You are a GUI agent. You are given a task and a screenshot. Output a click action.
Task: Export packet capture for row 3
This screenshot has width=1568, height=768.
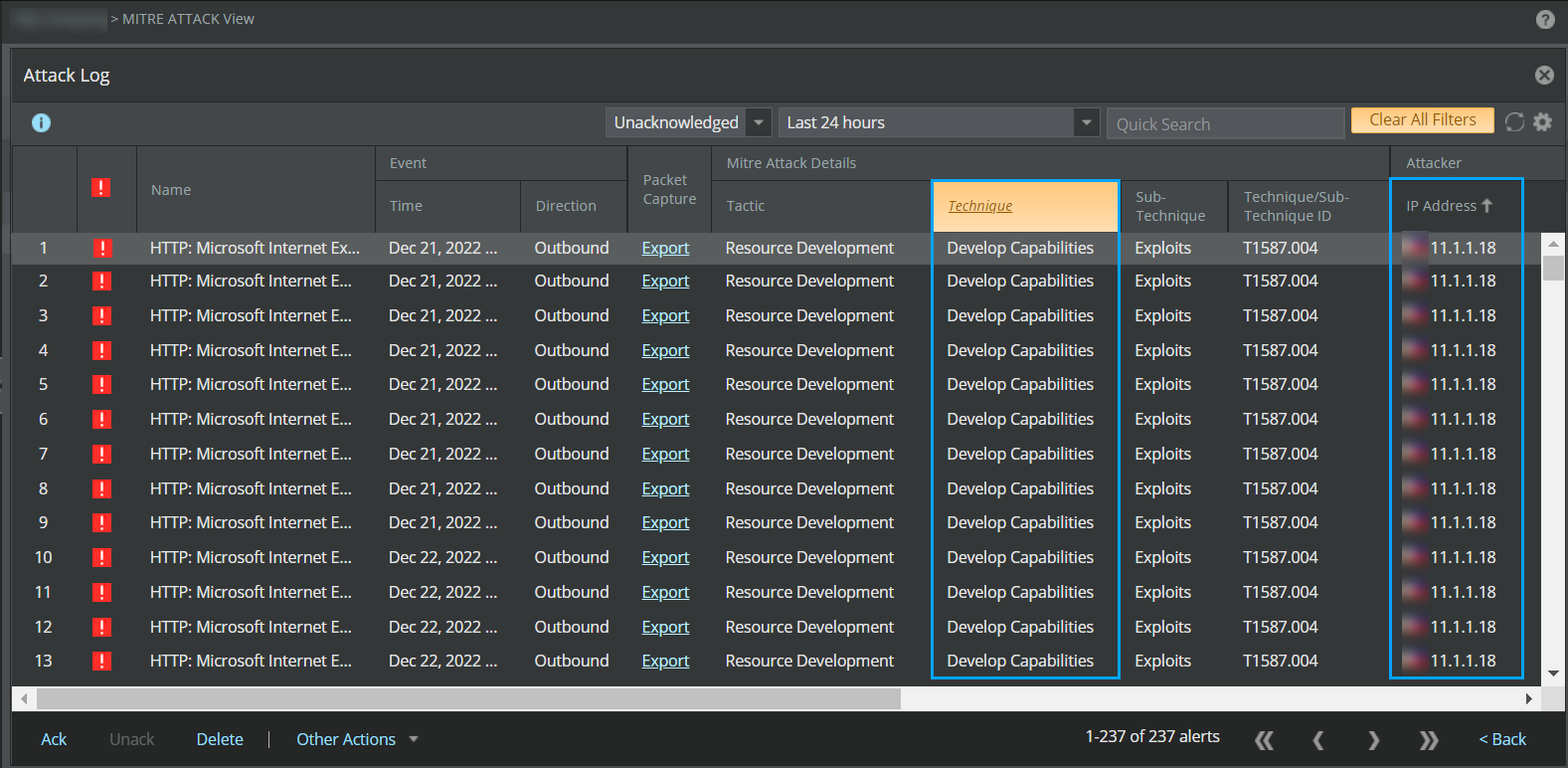(x=665, y=315)
